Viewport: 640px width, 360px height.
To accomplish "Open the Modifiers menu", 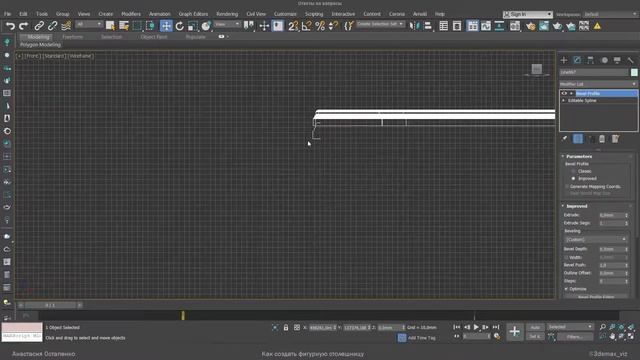I will point(131,14).
